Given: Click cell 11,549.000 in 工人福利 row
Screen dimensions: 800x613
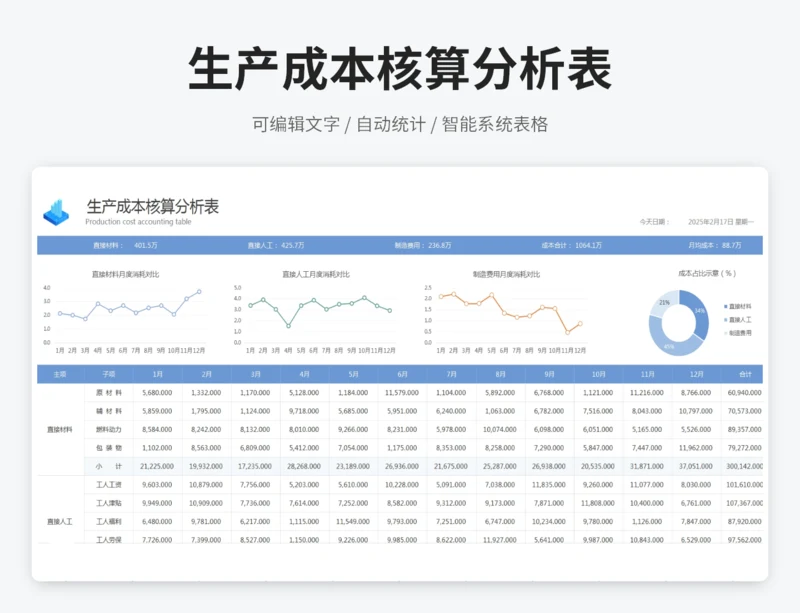Looking at the screenshot, I should pyautogui.click(x=353, y=521).
